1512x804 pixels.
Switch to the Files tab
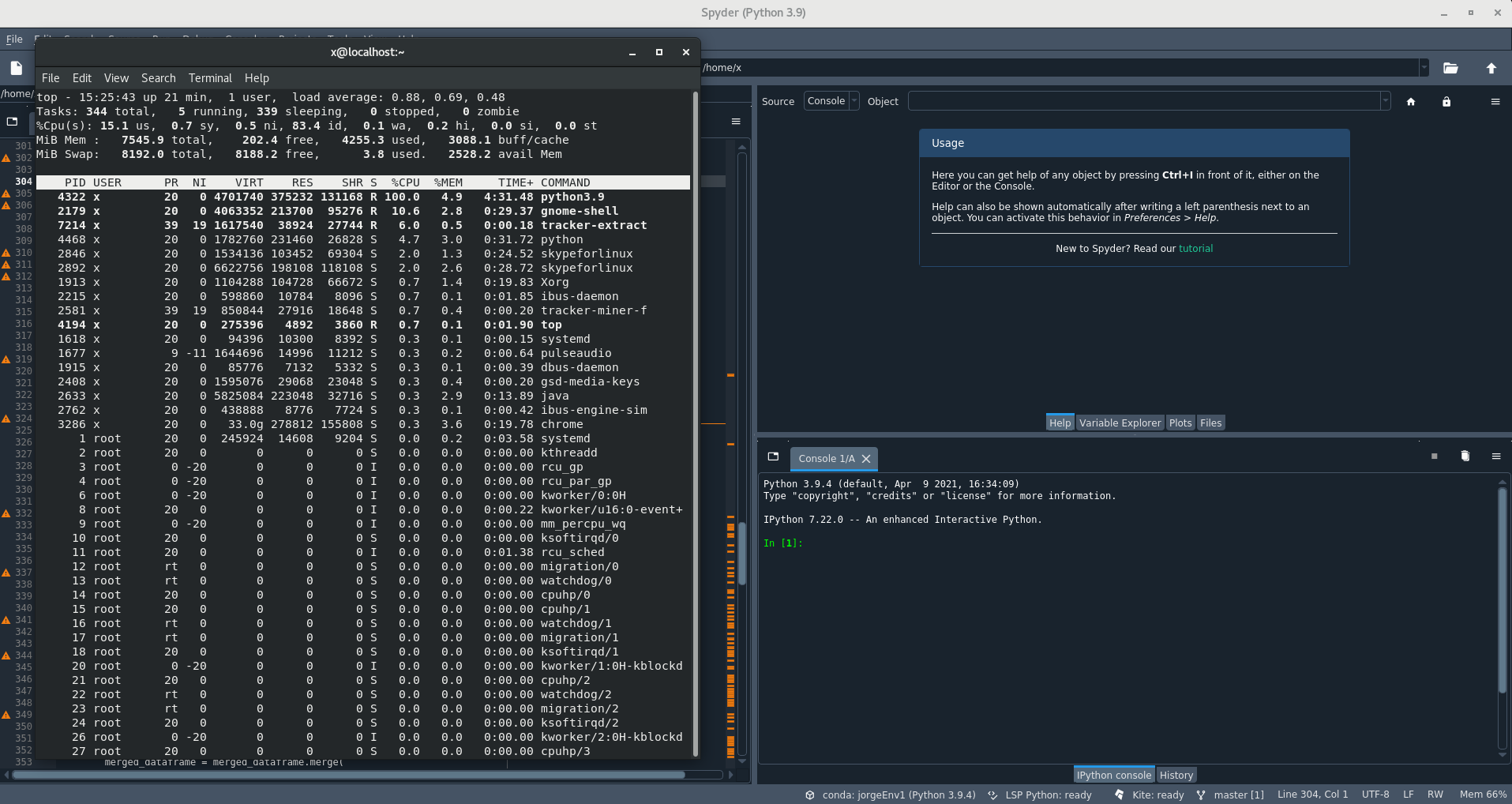tap(1210, 423)
